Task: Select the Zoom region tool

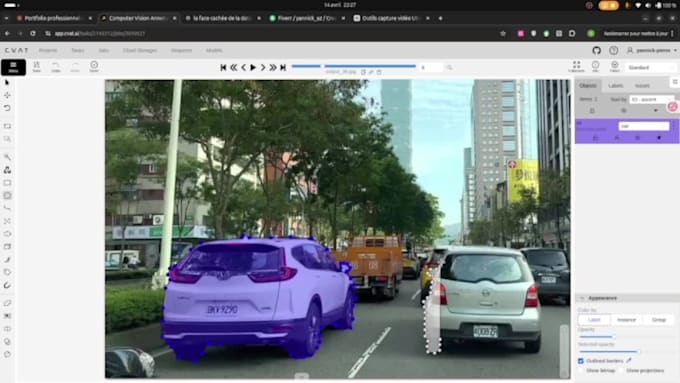Action: pos(7,139)
